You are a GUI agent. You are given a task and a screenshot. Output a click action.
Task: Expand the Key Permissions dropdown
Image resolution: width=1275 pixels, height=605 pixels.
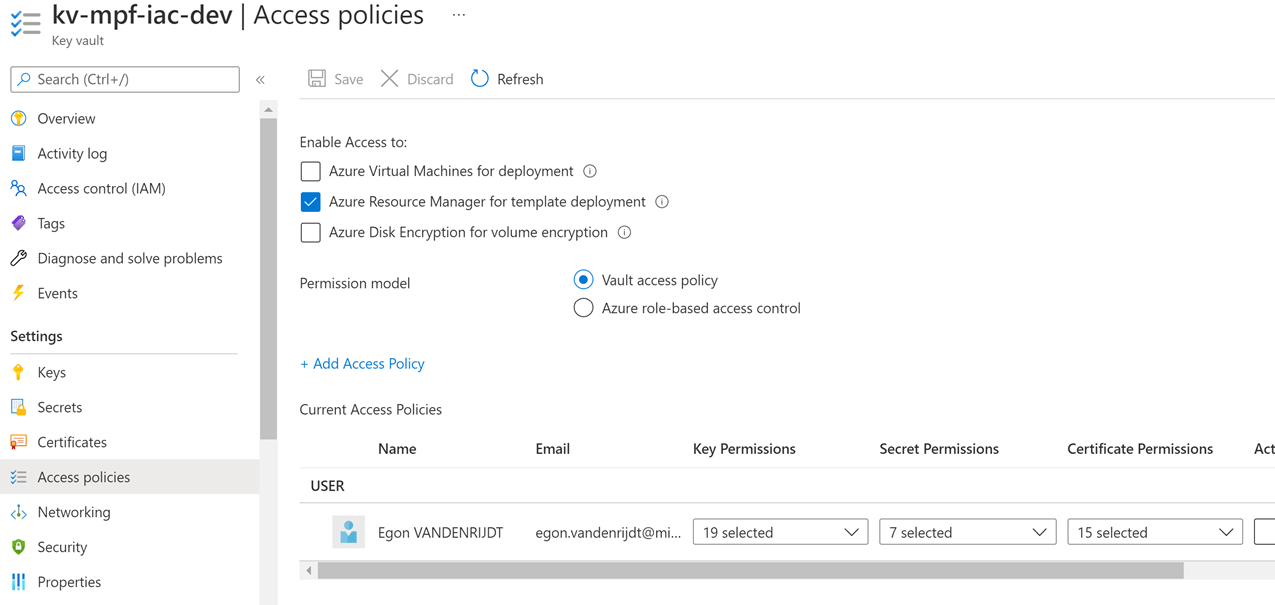coord(780,533)
